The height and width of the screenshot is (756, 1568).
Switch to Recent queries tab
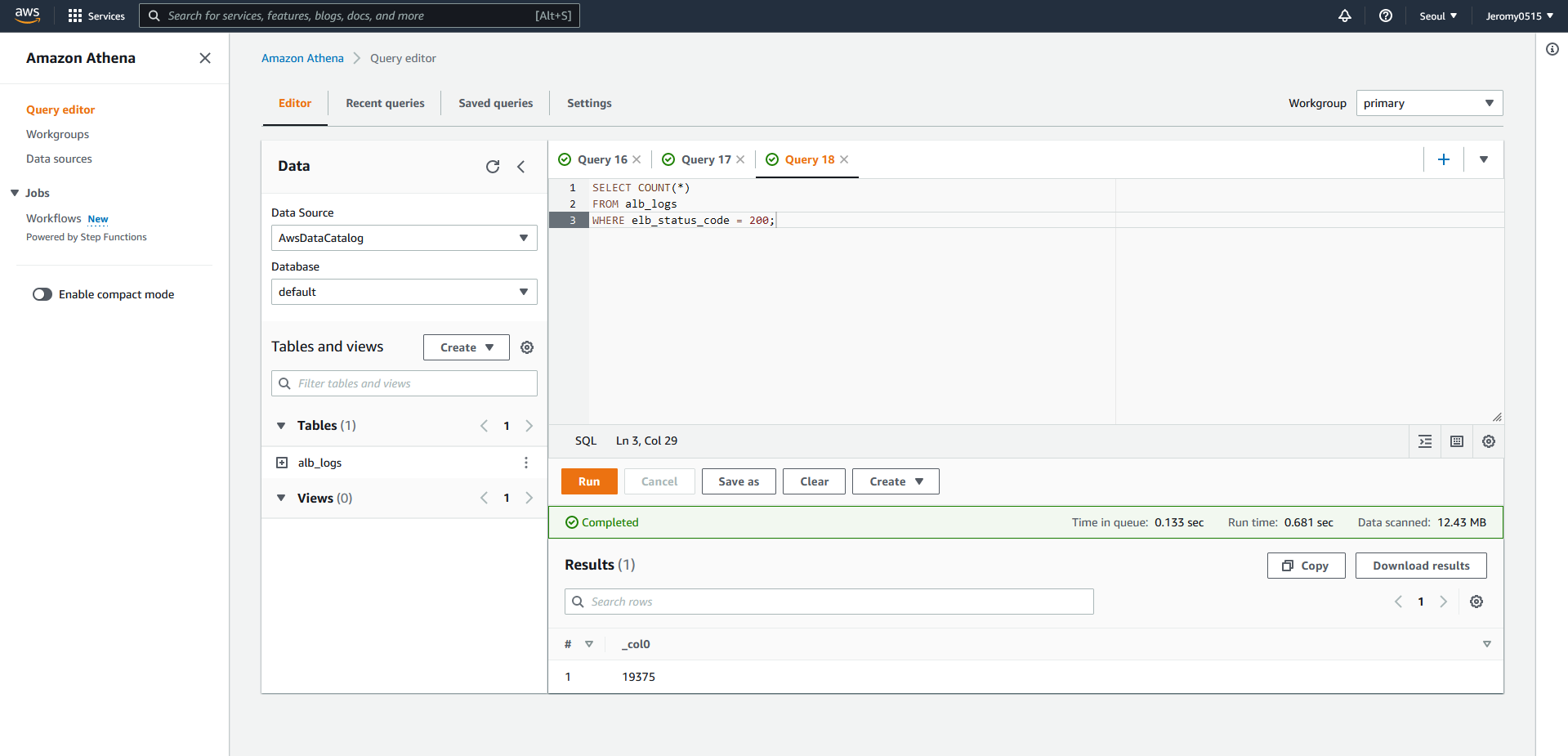pos(385,103)
